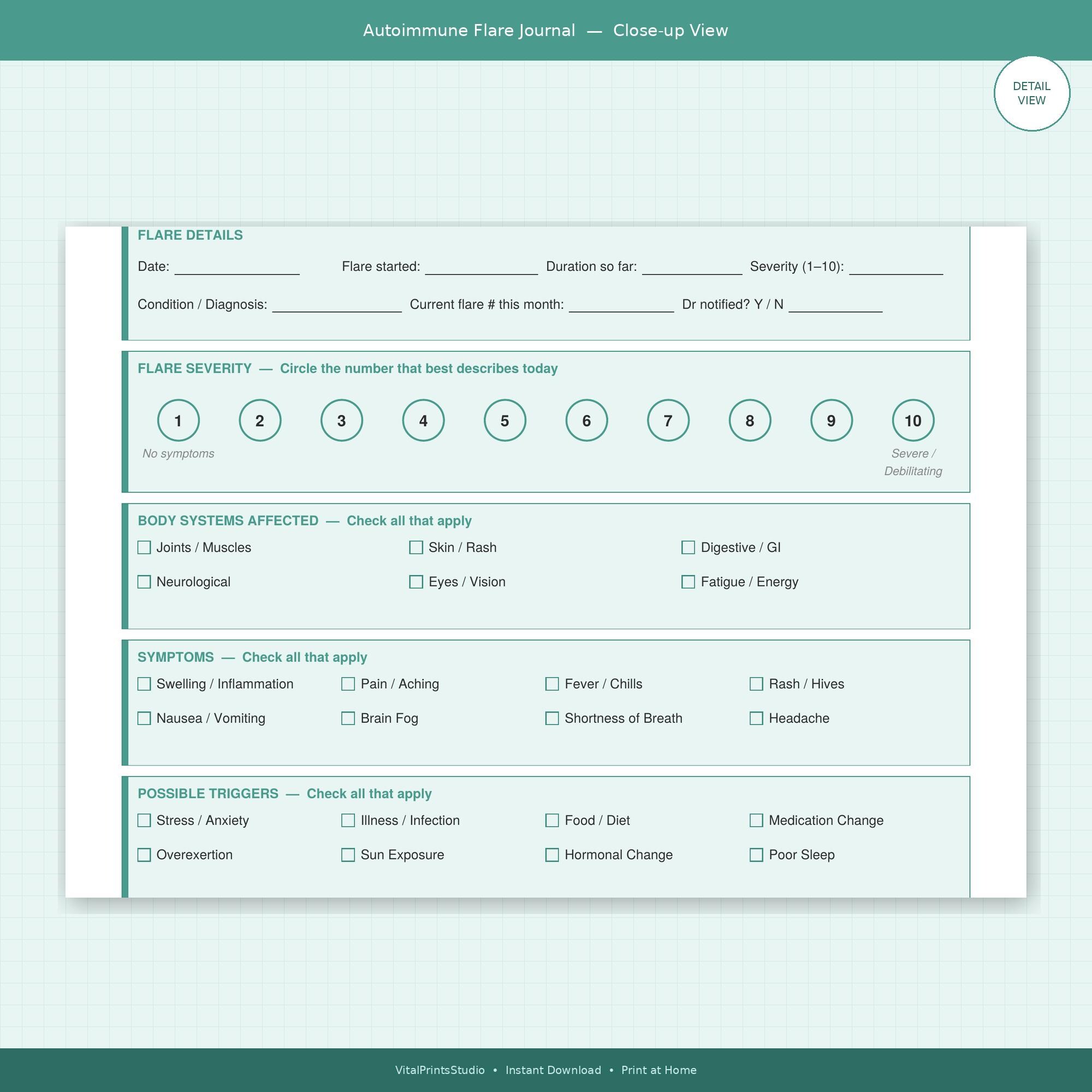Tick Pain / Aching symptom
The width and height of the screenshot is (1092, 1092).
click(348, 684)
